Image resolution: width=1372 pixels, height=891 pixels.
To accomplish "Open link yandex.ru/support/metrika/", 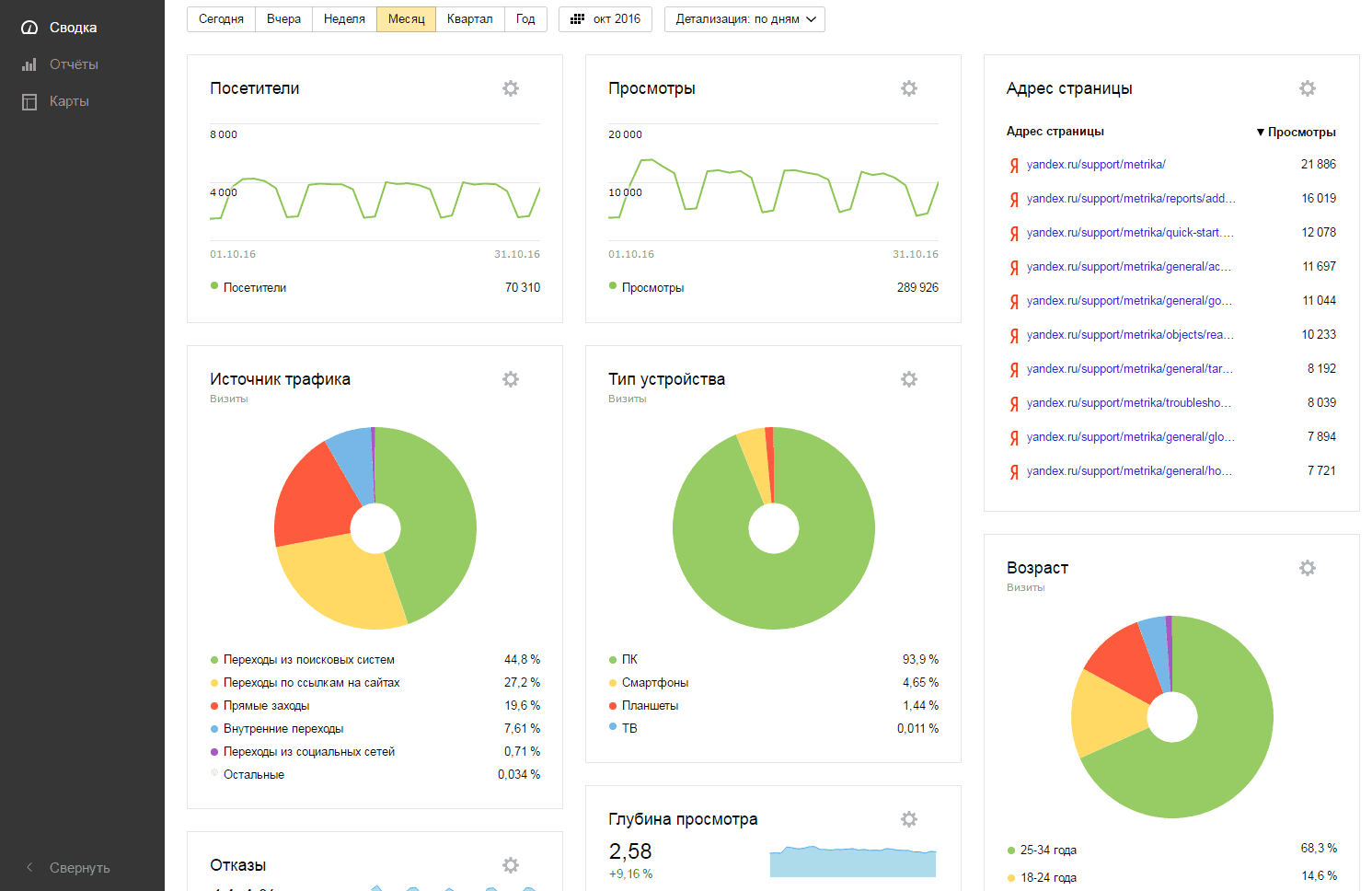I will click(x=1096, y=165).
